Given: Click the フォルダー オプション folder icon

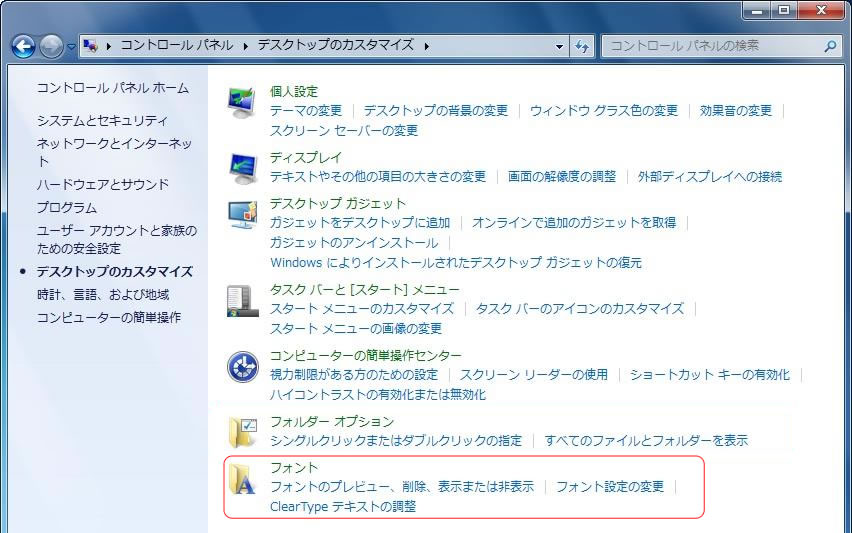Looking at the screenshot, I should (x=242, y=431).
